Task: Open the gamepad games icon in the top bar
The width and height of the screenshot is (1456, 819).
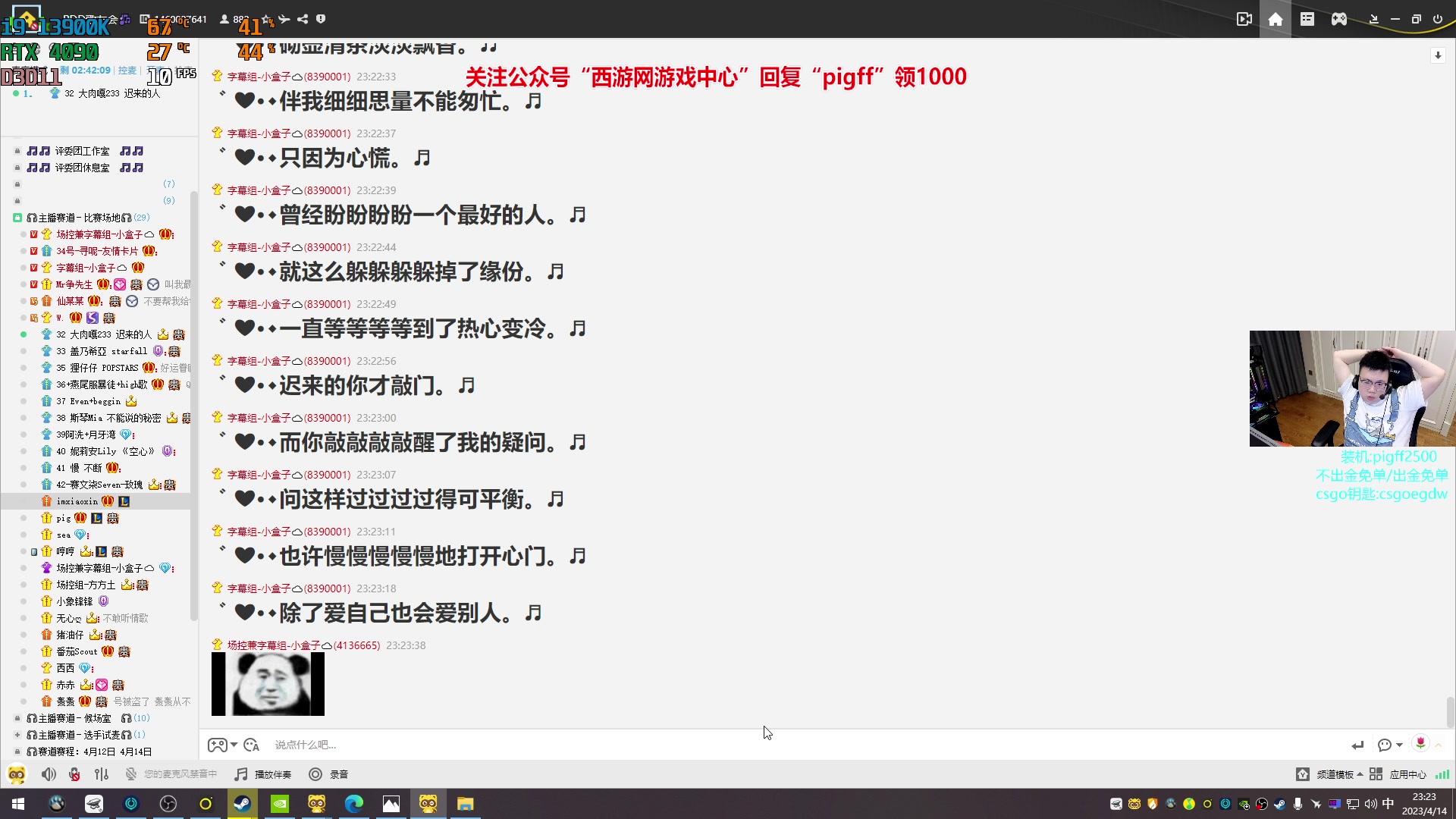Action: (1339, 19)
